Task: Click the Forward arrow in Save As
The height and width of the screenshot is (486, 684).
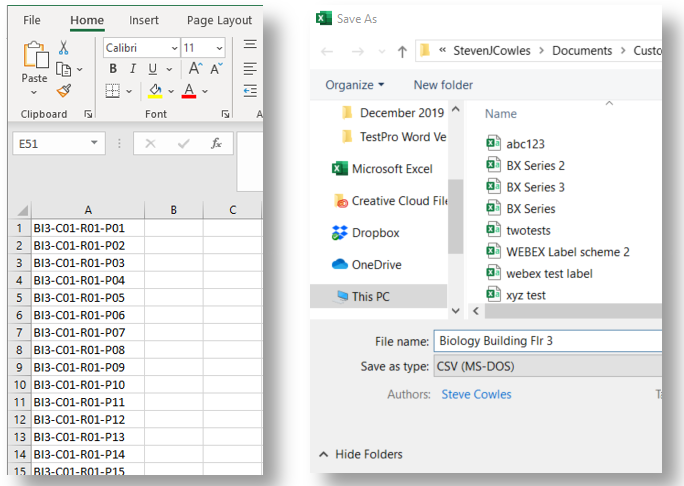Action: click(x=358, y=51)
